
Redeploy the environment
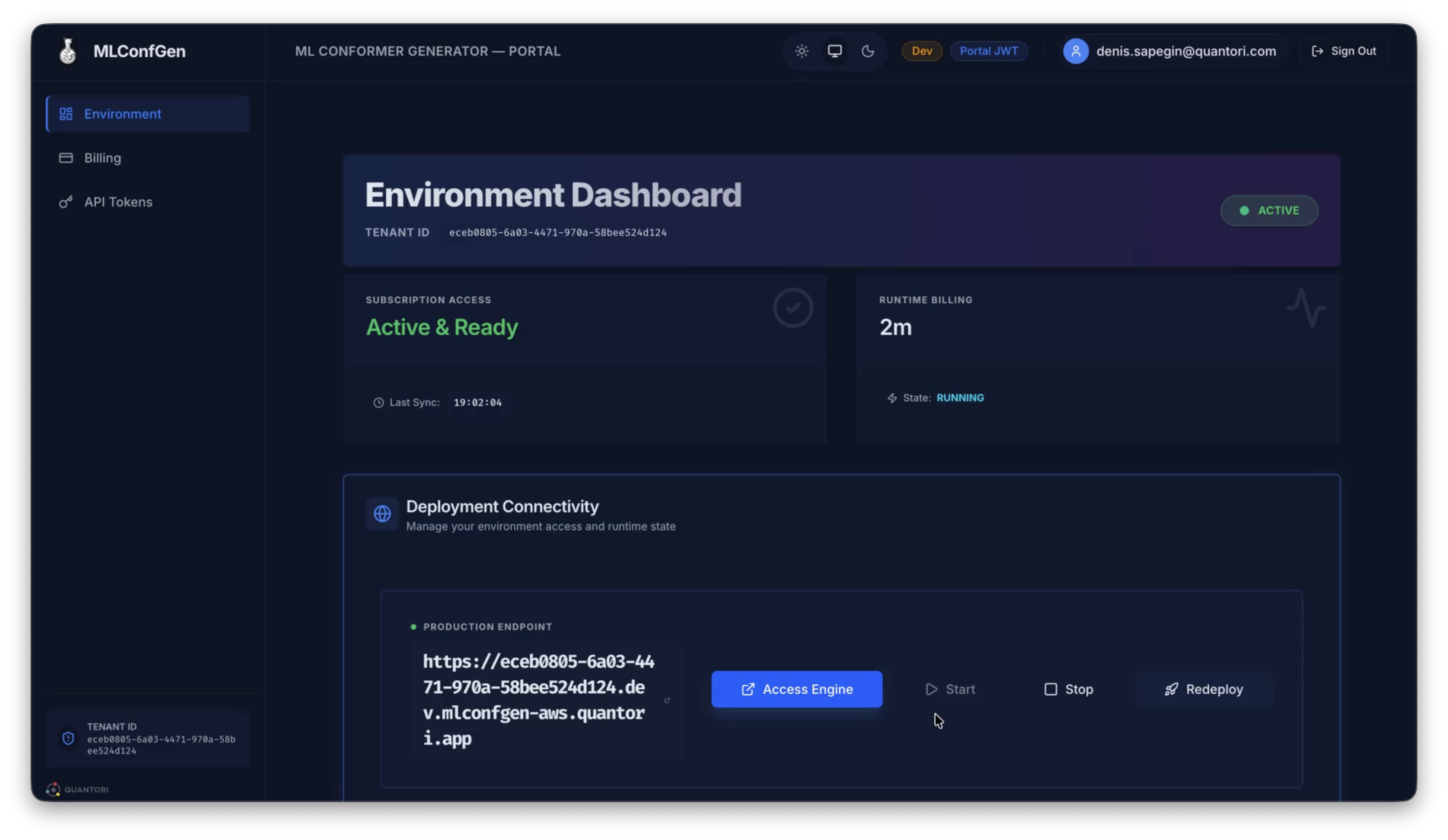(x=1204, y=689)
